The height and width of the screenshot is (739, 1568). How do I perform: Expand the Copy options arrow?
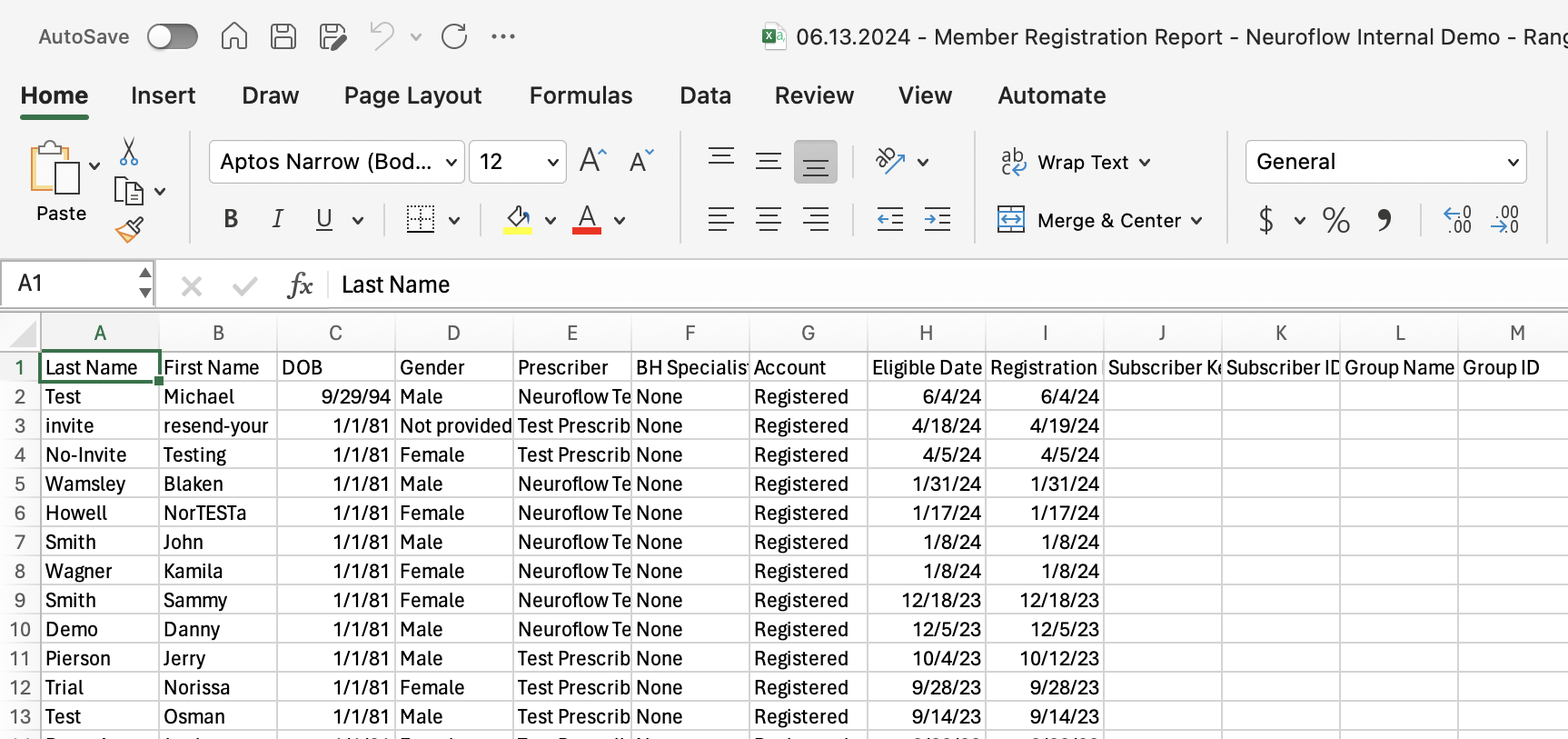pyautogui.click(x=160, y=192)
